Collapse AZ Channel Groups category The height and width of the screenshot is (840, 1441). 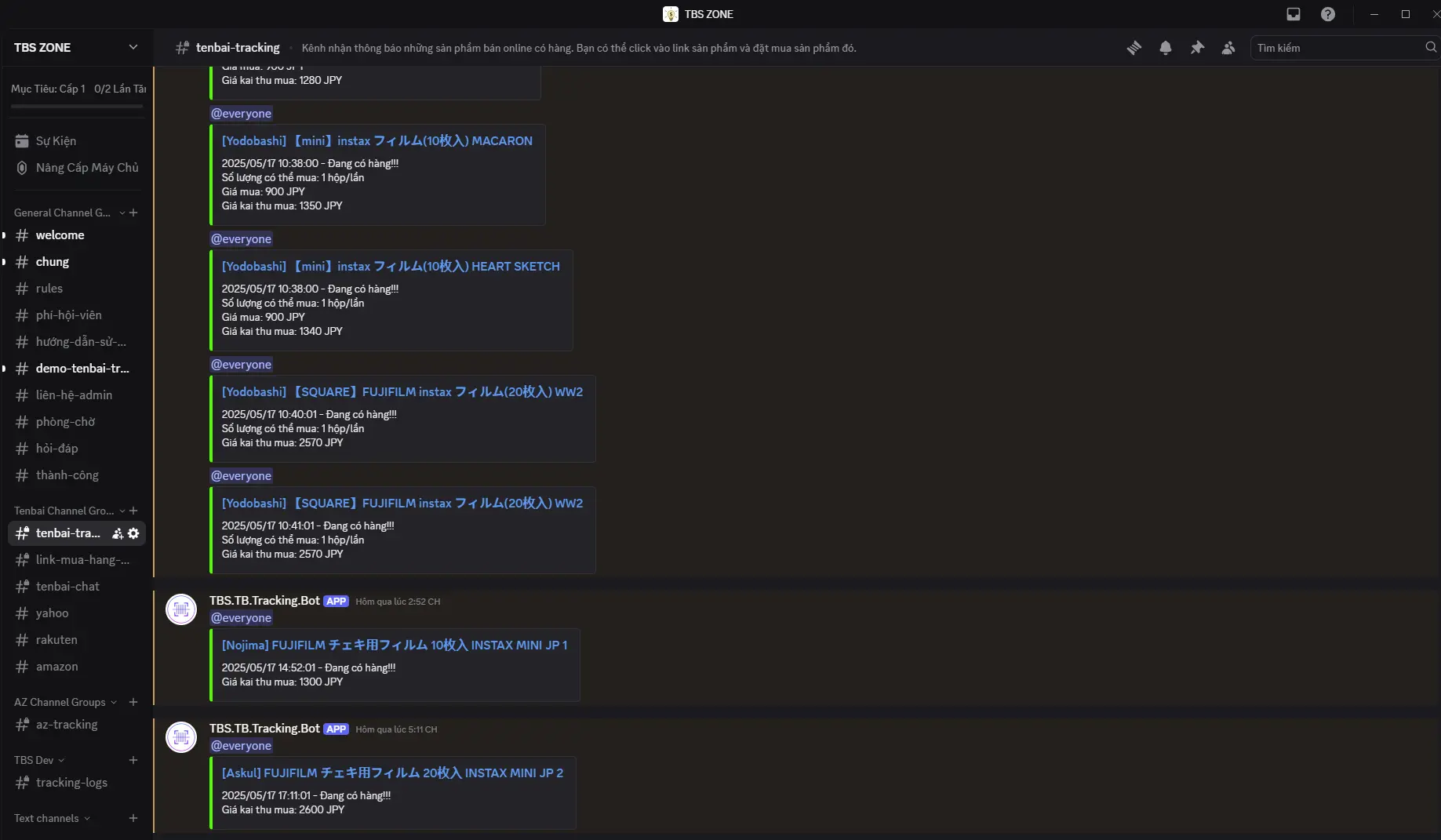pos(65,702)
